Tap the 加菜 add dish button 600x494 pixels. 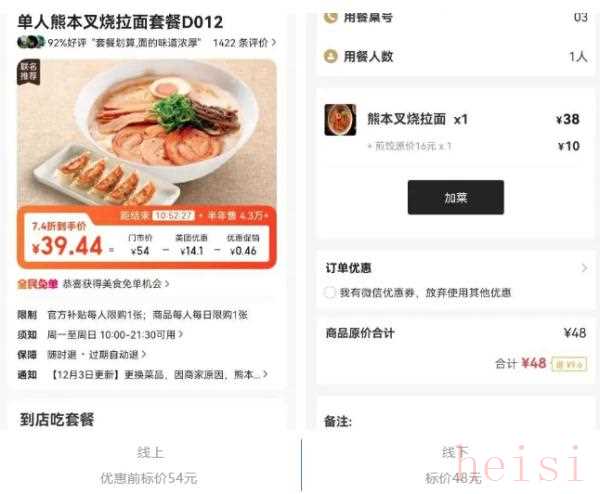456,197
